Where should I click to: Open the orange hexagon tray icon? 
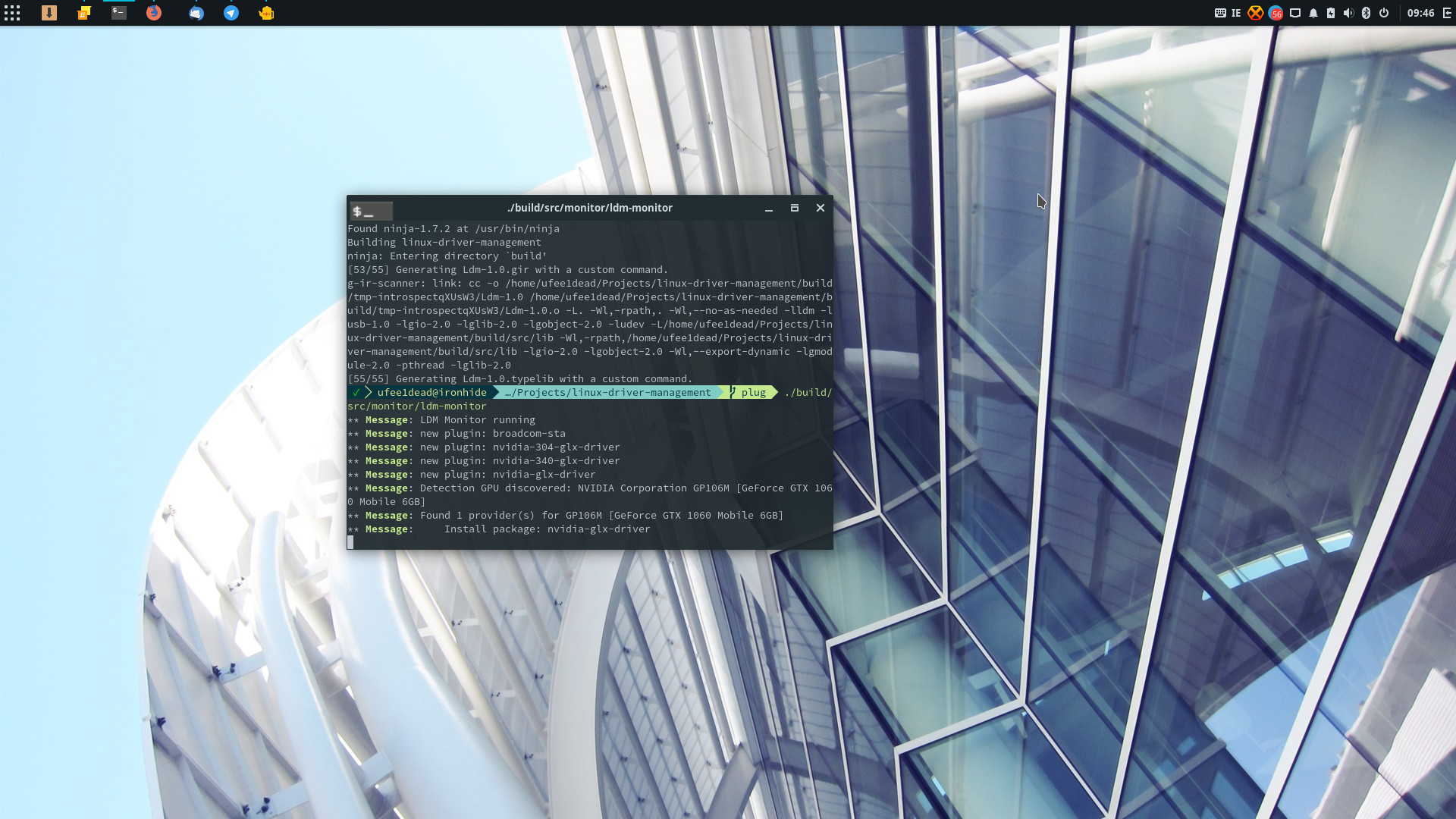[1256, 13]
